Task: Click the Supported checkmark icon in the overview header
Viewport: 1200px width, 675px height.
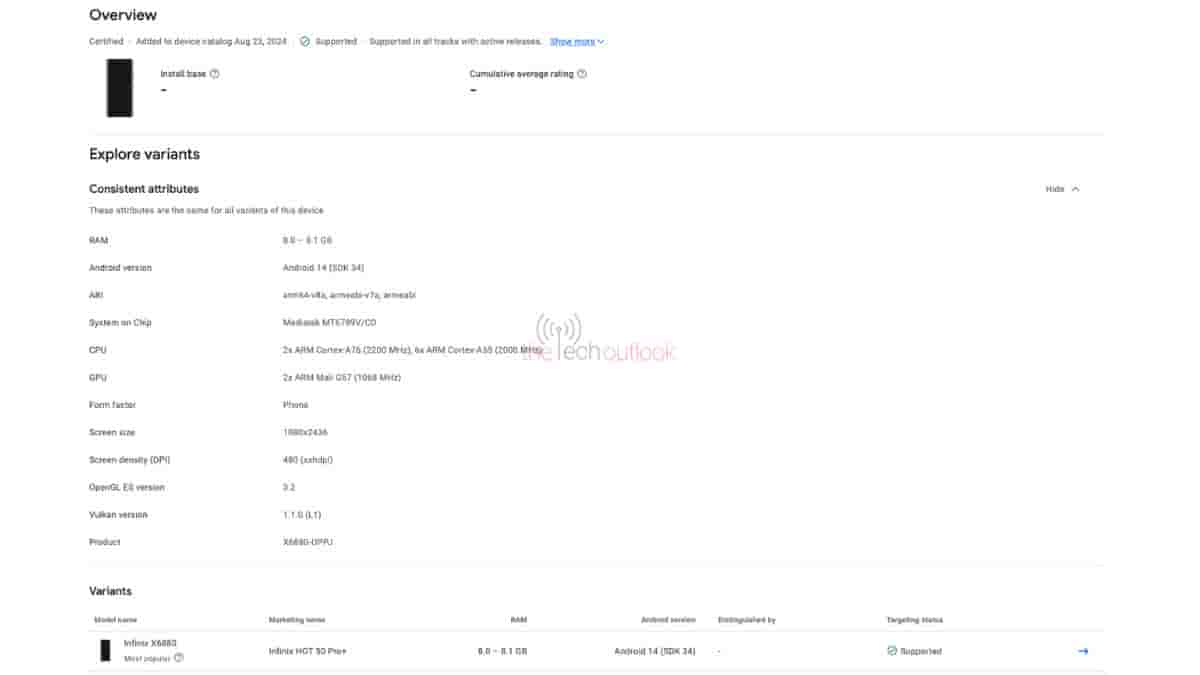Action: point(304,42)
